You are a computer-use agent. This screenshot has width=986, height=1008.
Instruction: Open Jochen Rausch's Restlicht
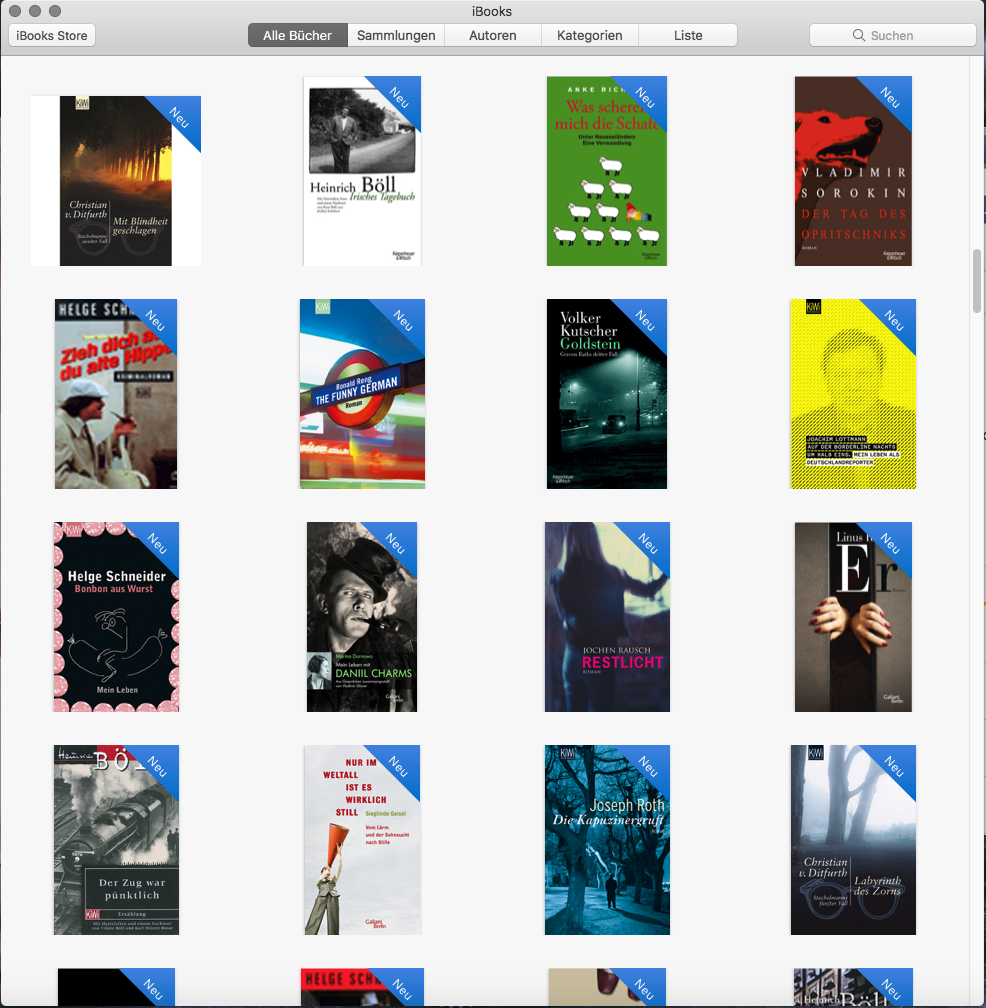point(607,617)
